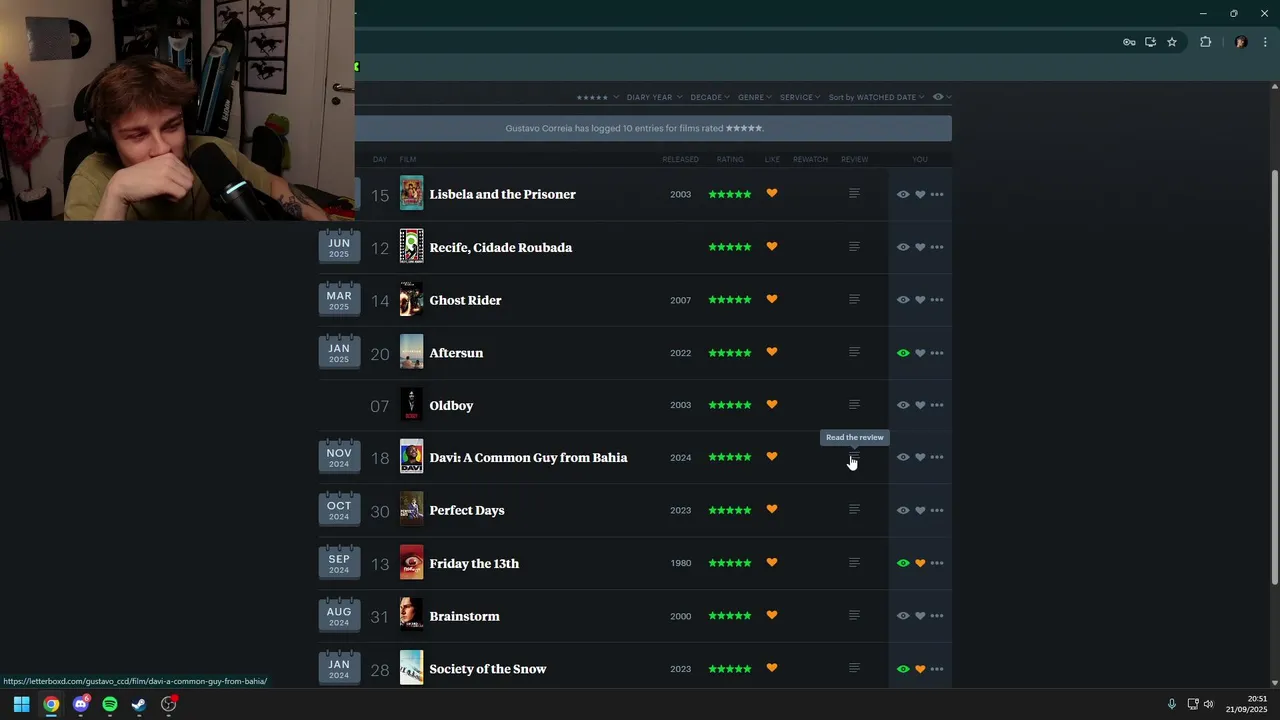Screen dimensions: 1280x720
Task: Open GENRE filter dropdown
Action: pos(755,97)
